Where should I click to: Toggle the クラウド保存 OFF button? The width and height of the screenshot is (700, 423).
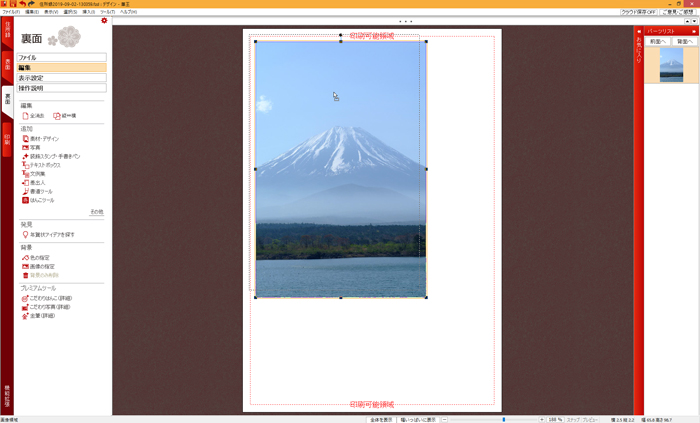point(638,12)
